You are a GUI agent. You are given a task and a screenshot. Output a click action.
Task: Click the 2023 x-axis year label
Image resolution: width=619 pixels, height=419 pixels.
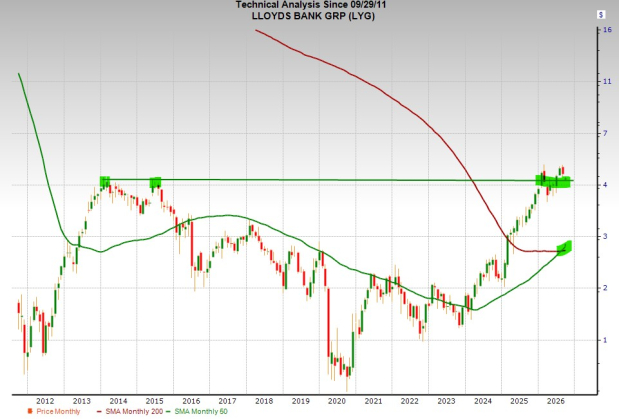[x=446, y=401]
